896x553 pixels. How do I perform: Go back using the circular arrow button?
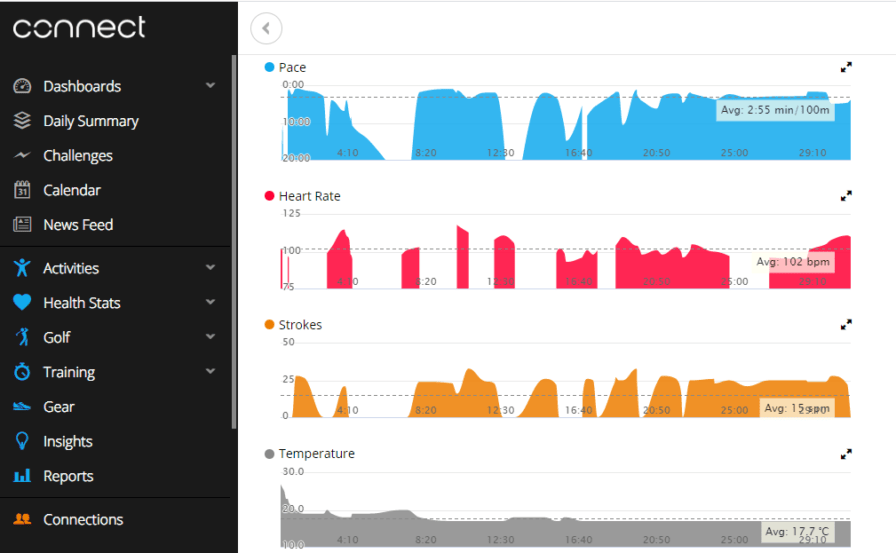(266, 28)
